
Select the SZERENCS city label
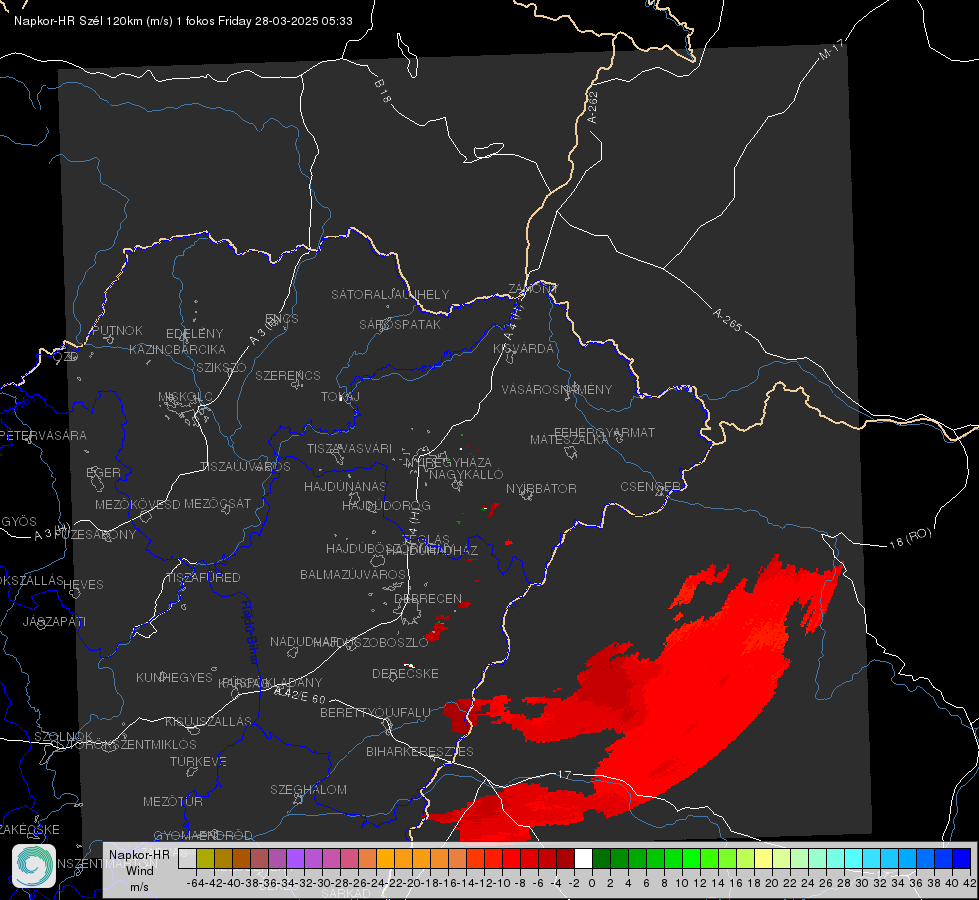coord(288,375)
